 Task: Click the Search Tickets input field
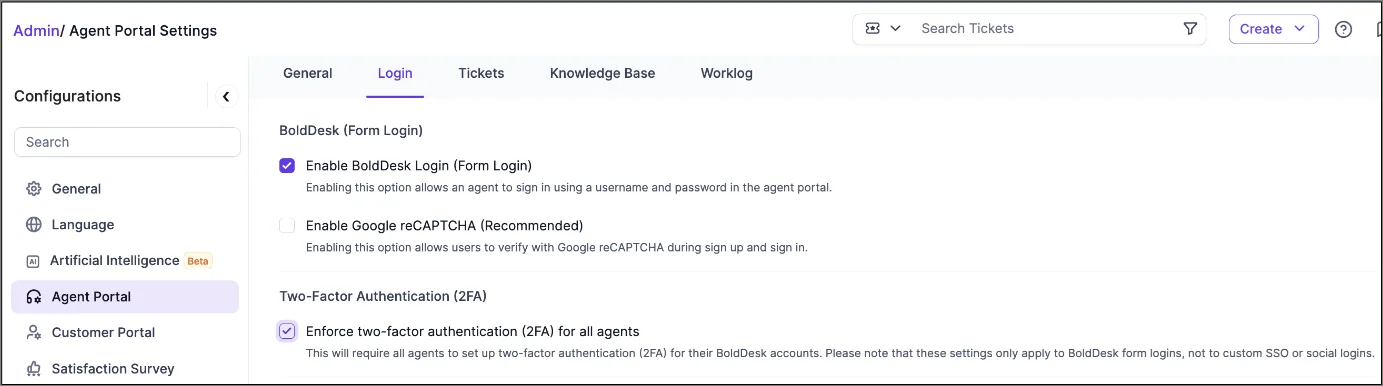click(x=1044, y=29)
